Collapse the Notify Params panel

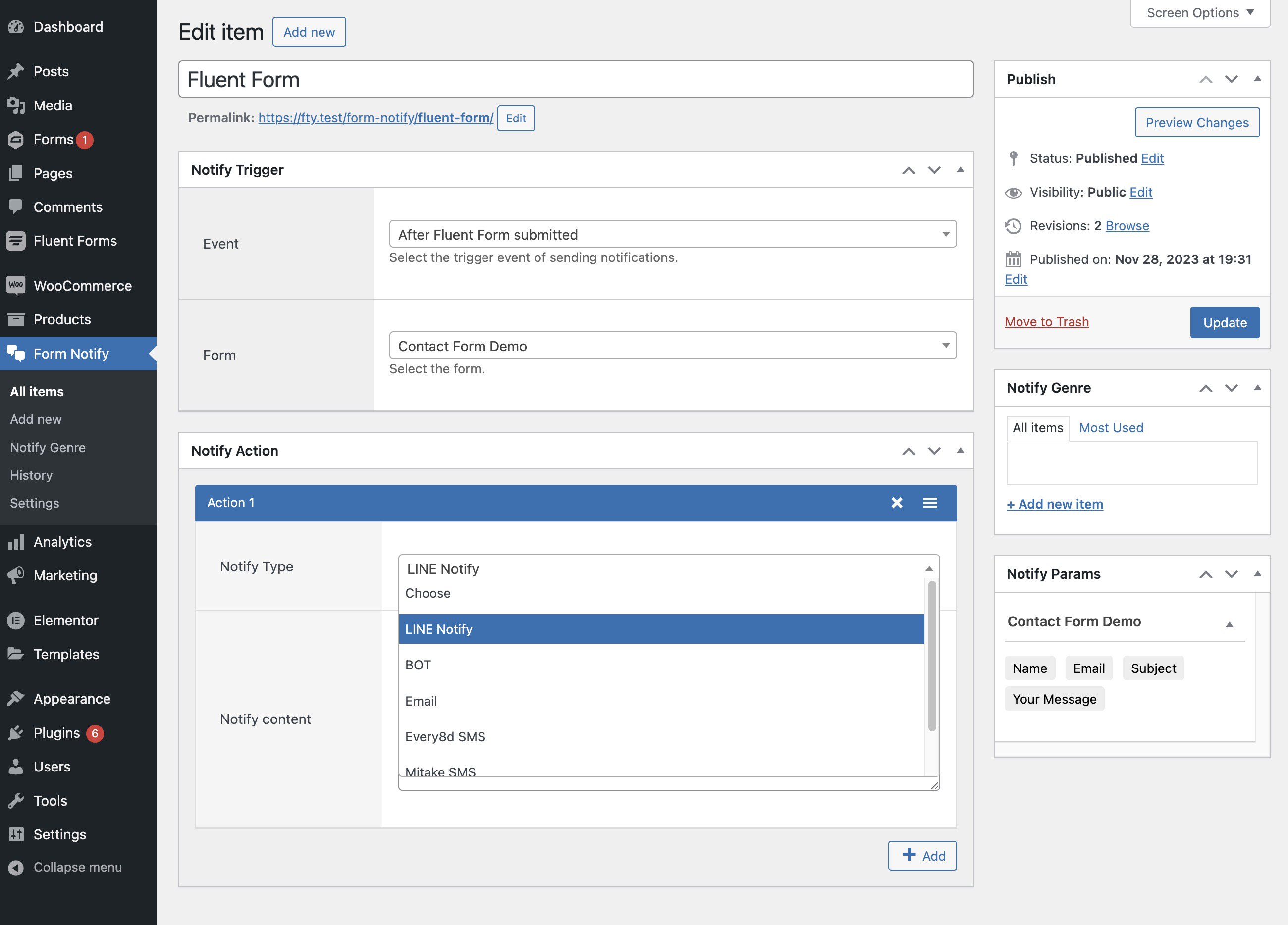tap(1257, 574)
